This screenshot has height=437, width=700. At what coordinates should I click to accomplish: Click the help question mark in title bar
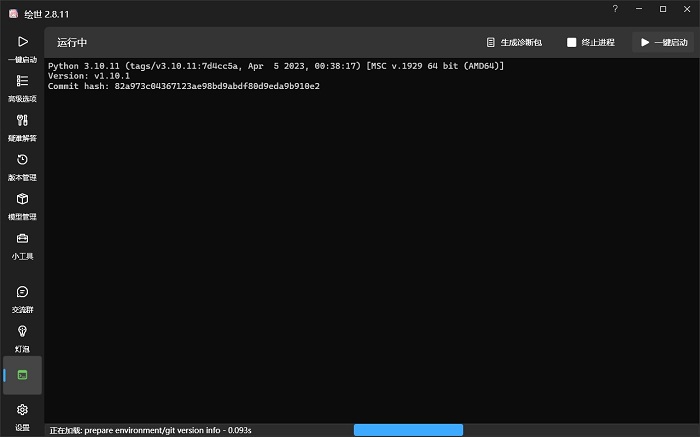tap(614, 9)
